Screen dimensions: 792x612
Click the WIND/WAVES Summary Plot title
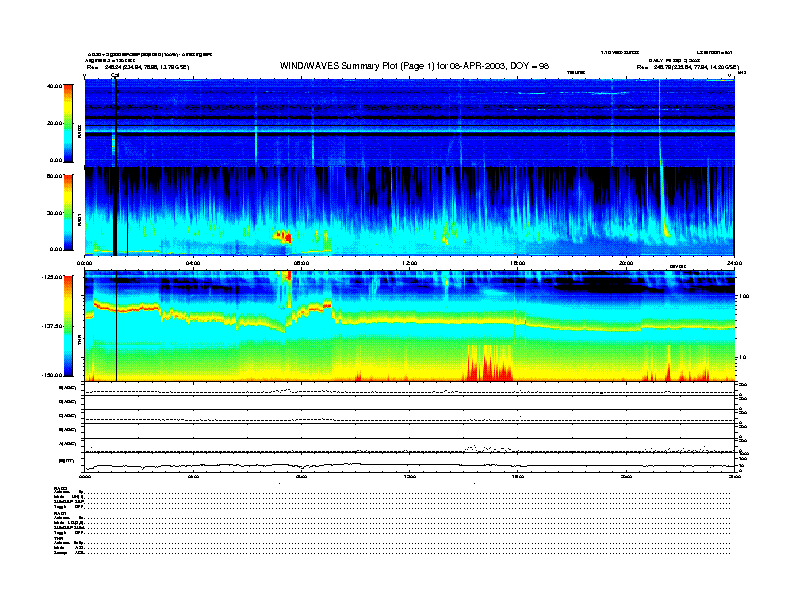(414, 66)
